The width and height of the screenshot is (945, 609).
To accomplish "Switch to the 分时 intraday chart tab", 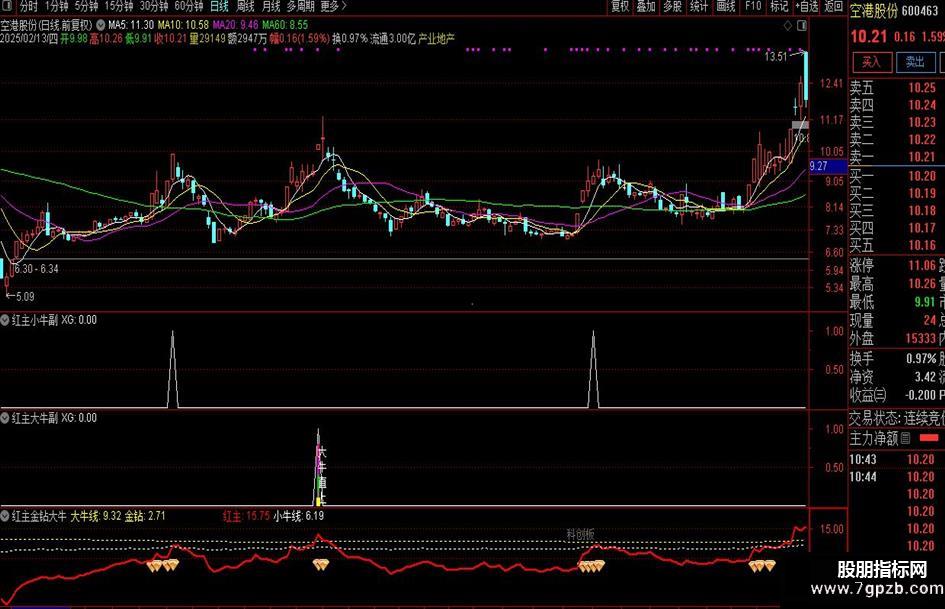I will click(x=28, y=6).
